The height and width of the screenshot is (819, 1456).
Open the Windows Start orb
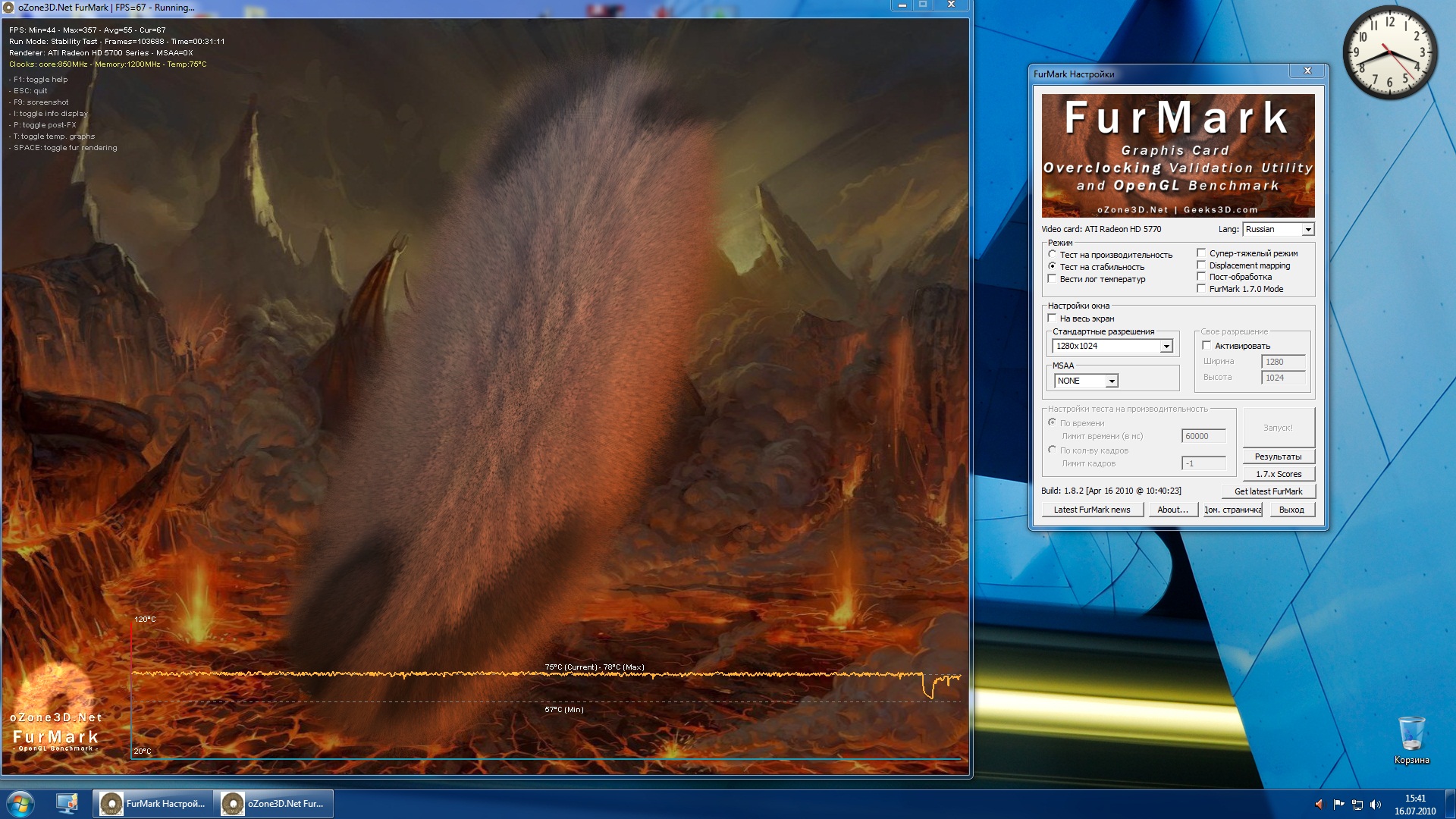[x=20, y=804]
